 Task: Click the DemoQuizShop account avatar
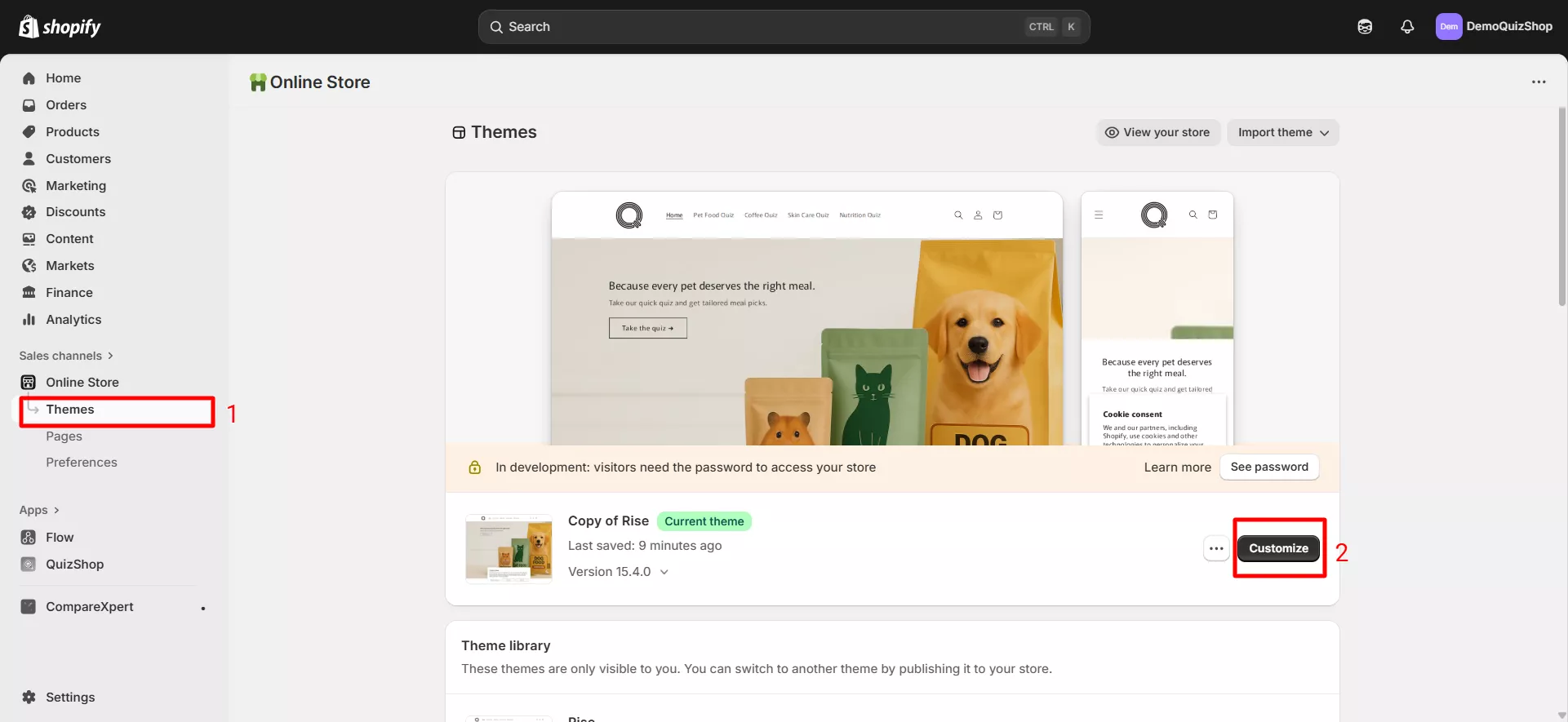coord(1449,27)
